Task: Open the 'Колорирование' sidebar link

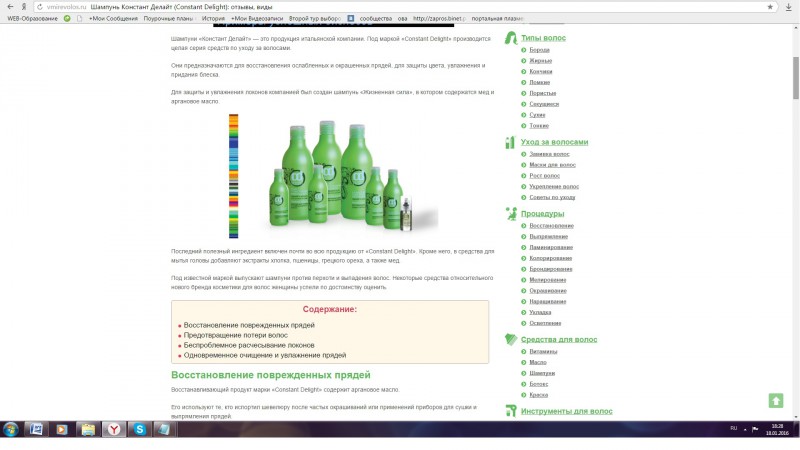Action: [x=550, y=258]
